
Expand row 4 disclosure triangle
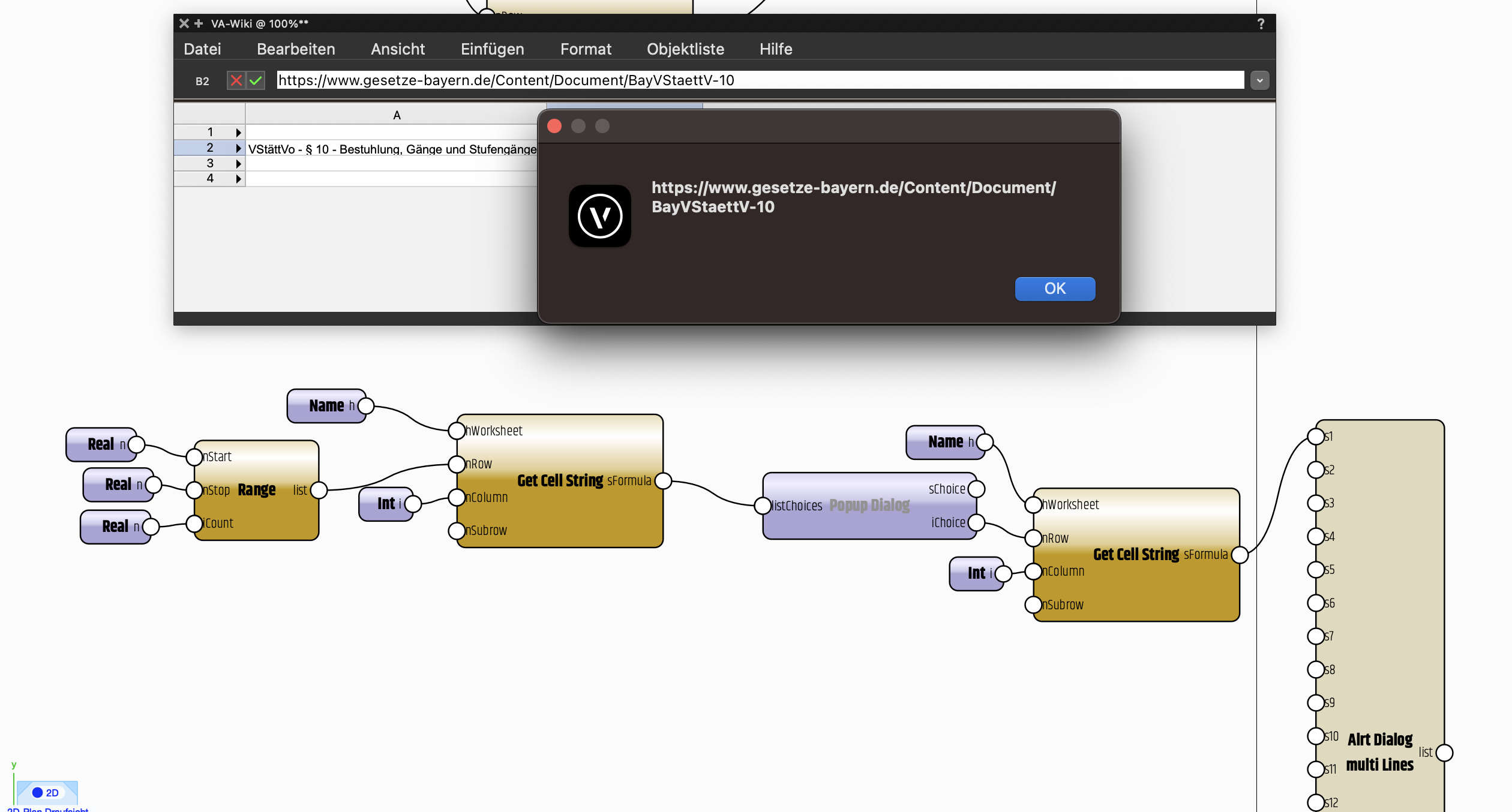[x=238, y=179]
